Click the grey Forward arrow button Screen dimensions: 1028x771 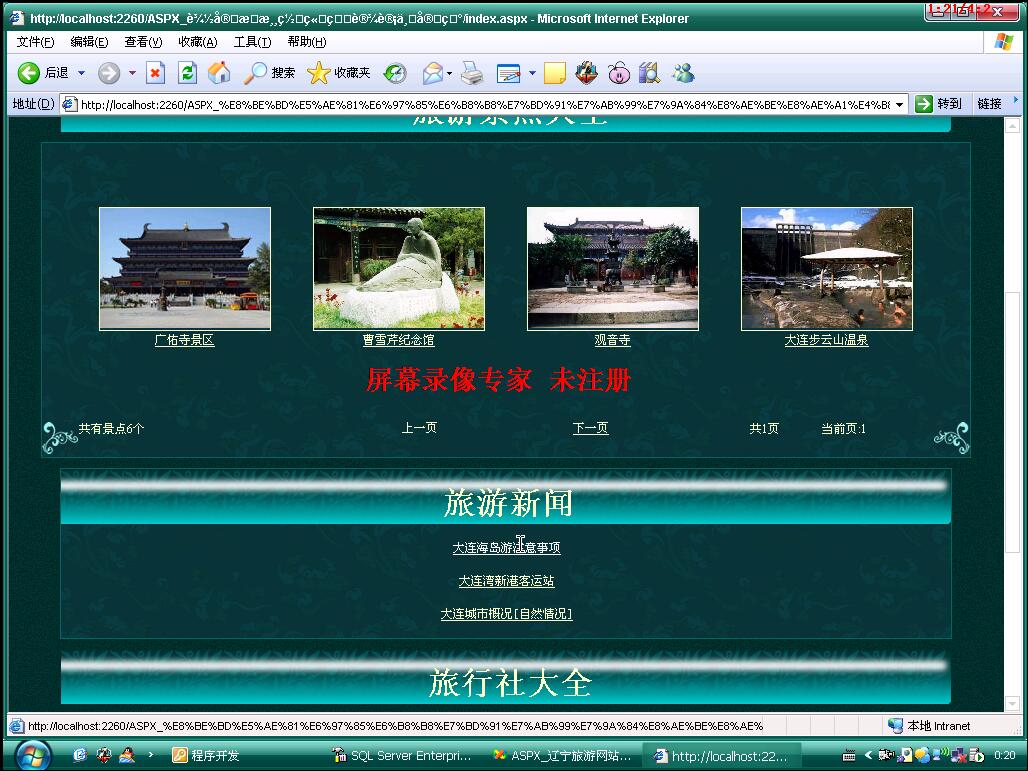[x=109, y=73]
